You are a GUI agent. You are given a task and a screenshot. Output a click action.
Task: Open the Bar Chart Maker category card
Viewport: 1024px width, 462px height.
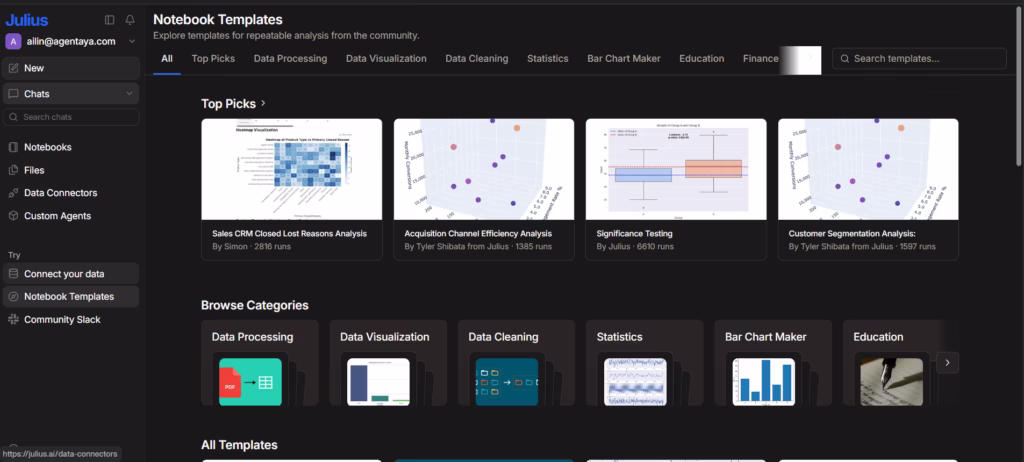pyautogui.click(x=773, y=363)
